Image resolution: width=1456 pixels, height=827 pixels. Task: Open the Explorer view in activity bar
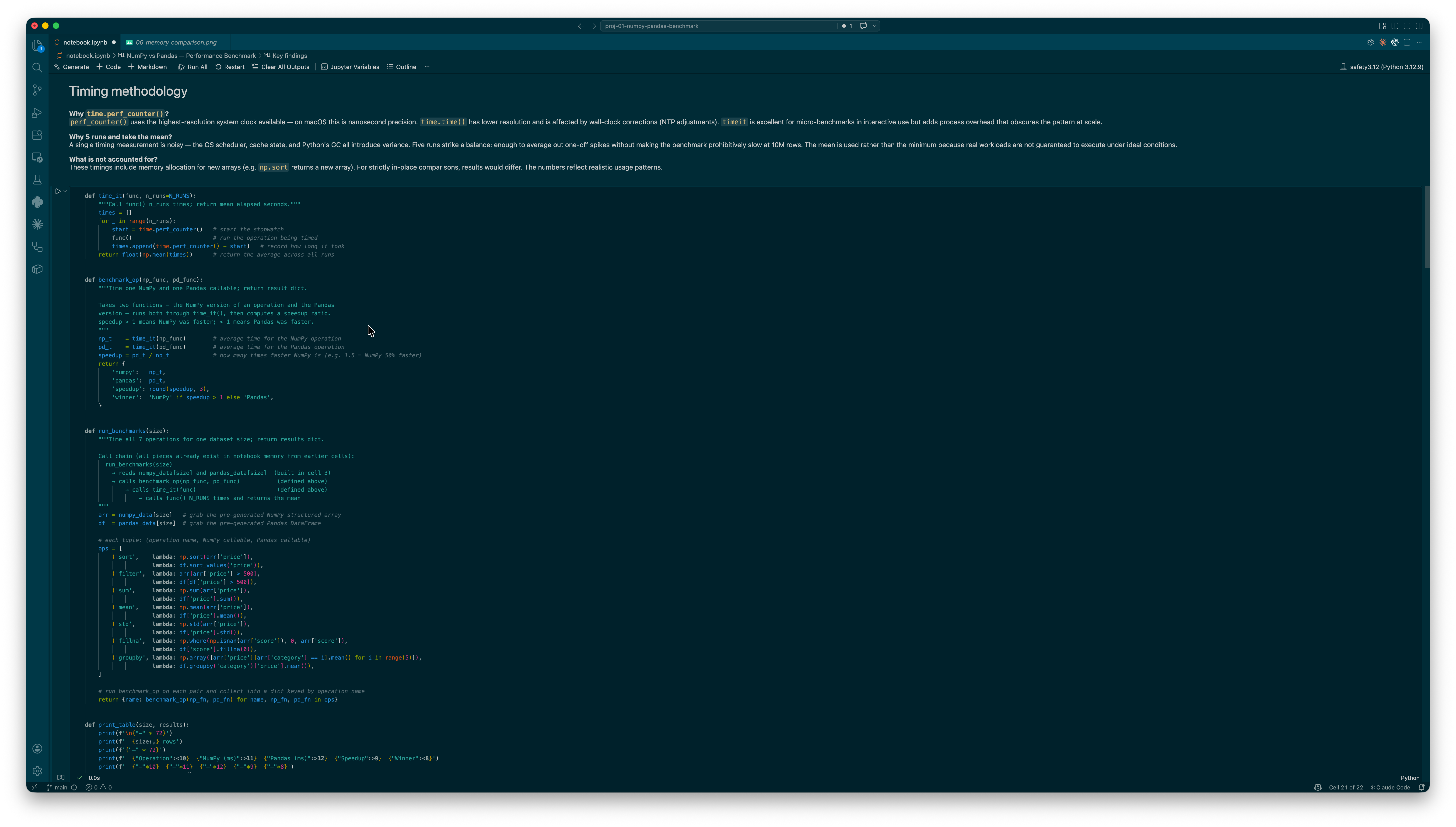[x=38, y=45]
